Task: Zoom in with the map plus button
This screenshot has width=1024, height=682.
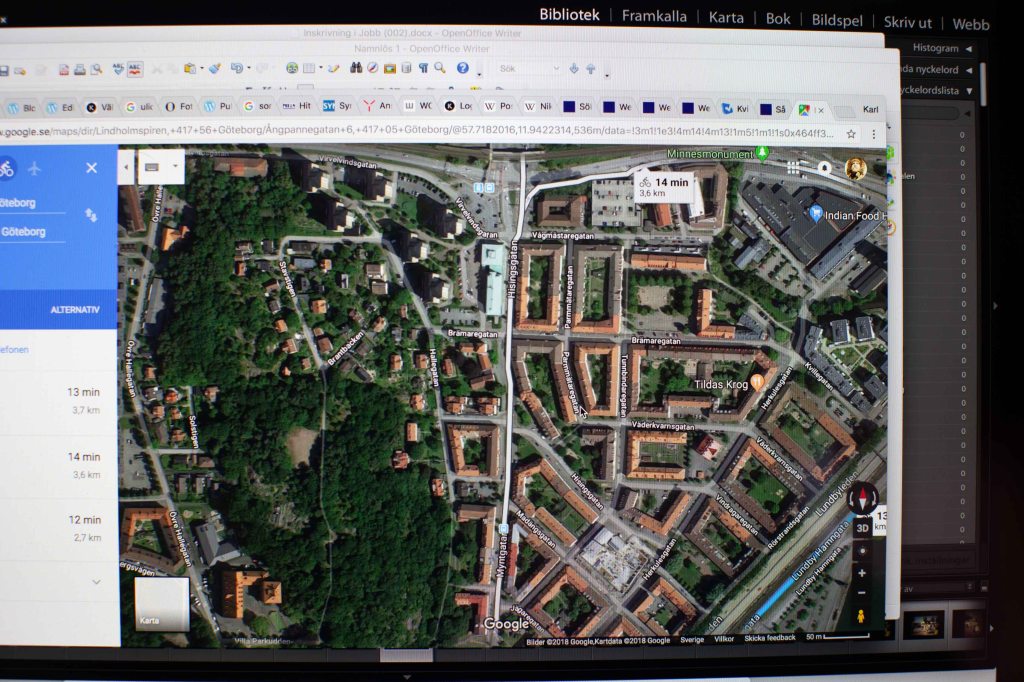Action: point(861,573)
